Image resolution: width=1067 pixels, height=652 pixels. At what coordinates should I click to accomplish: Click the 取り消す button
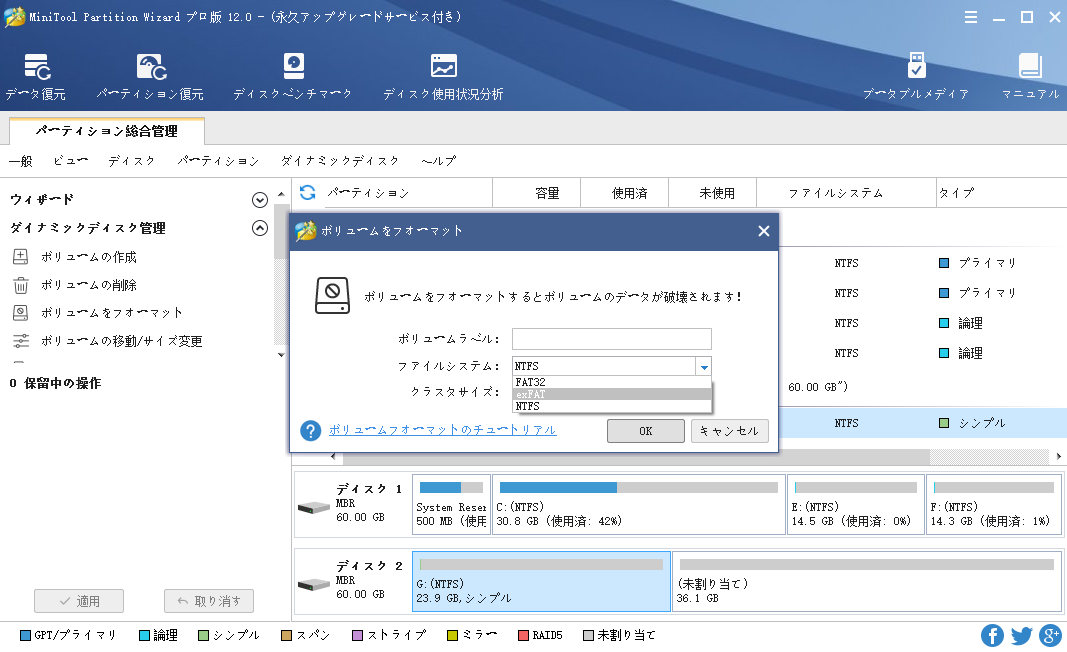209,601
